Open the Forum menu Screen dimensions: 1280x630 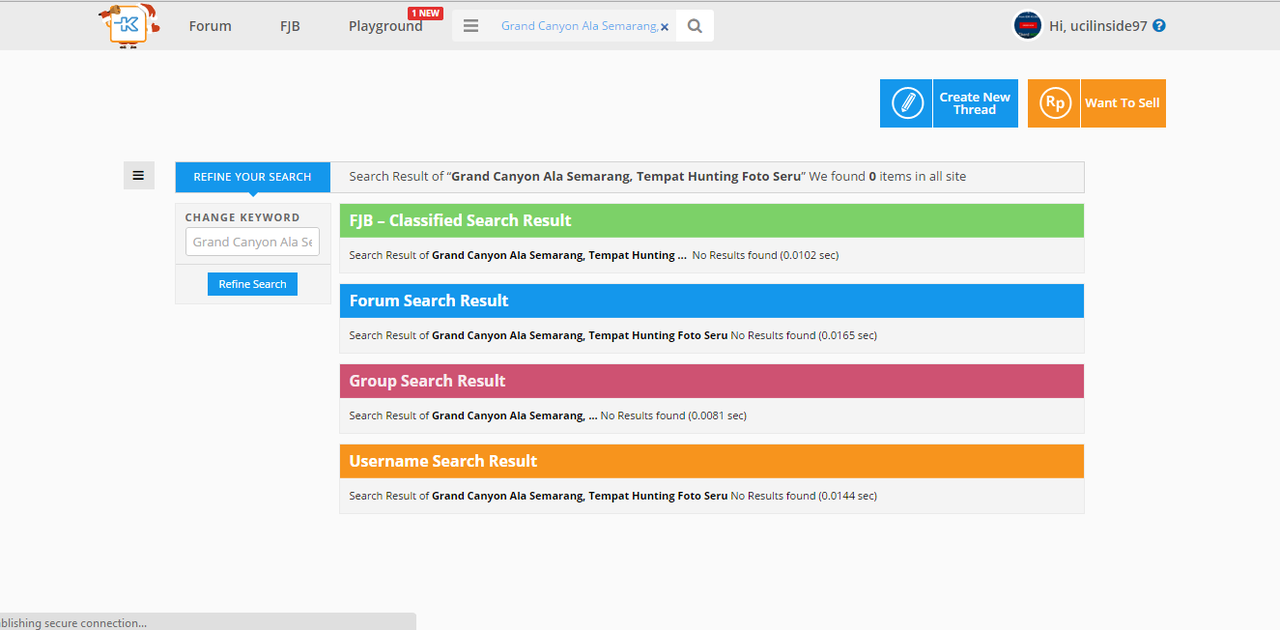tap(210, 26)
